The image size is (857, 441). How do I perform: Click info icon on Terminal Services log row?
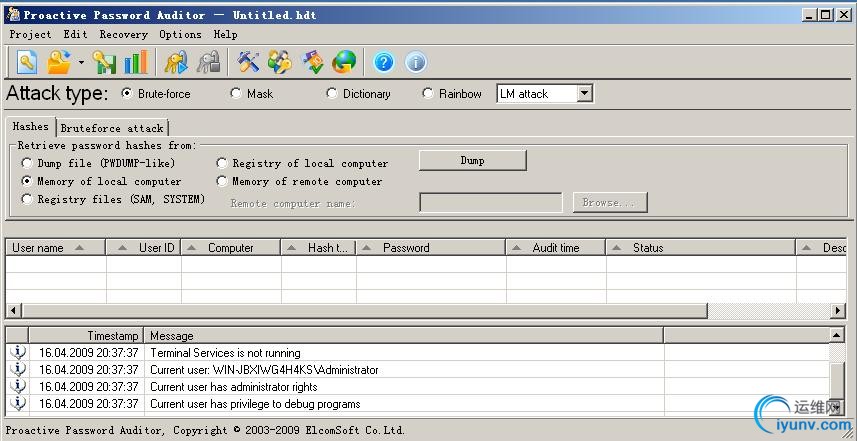pyautogui.click(x=17, y=352)
